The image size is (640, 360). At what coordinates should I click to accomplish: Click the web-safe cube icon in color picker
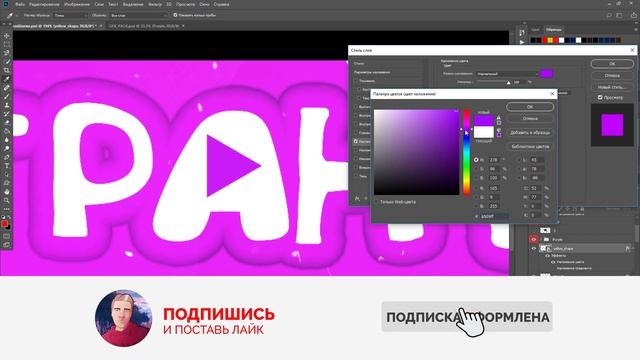click(499, 130)
